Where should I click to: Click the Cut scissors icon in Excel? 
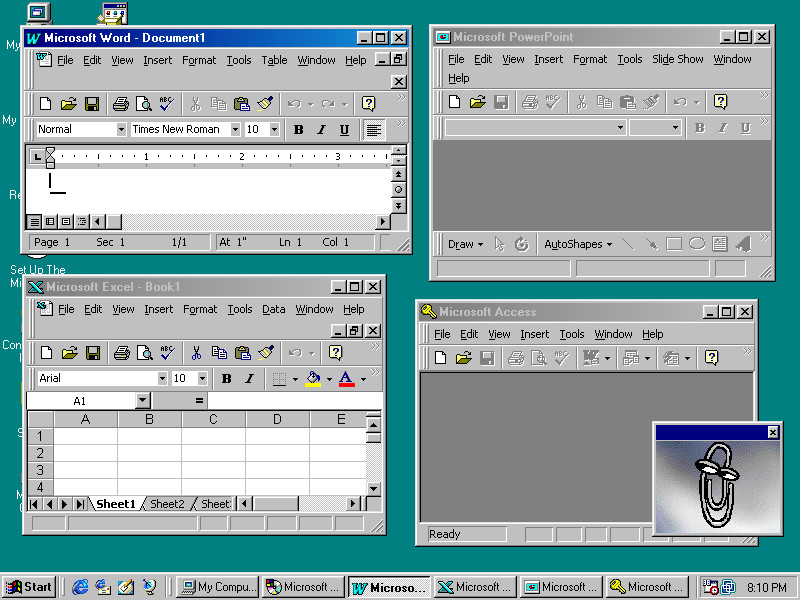(x=196, y=353)
